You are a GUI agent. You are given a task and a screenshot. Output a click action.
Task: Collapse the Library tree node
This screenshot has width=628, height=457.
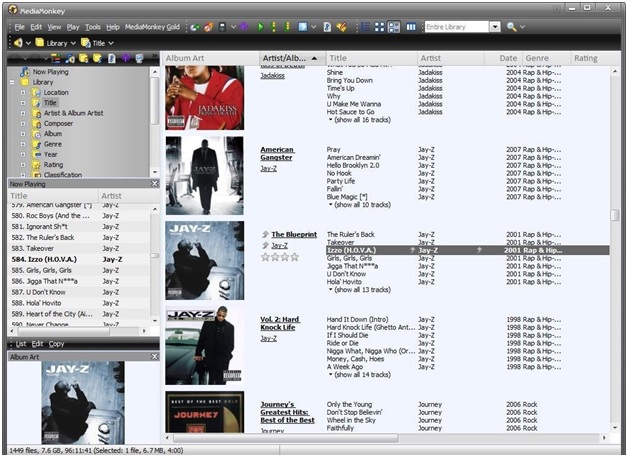(12, 82)
